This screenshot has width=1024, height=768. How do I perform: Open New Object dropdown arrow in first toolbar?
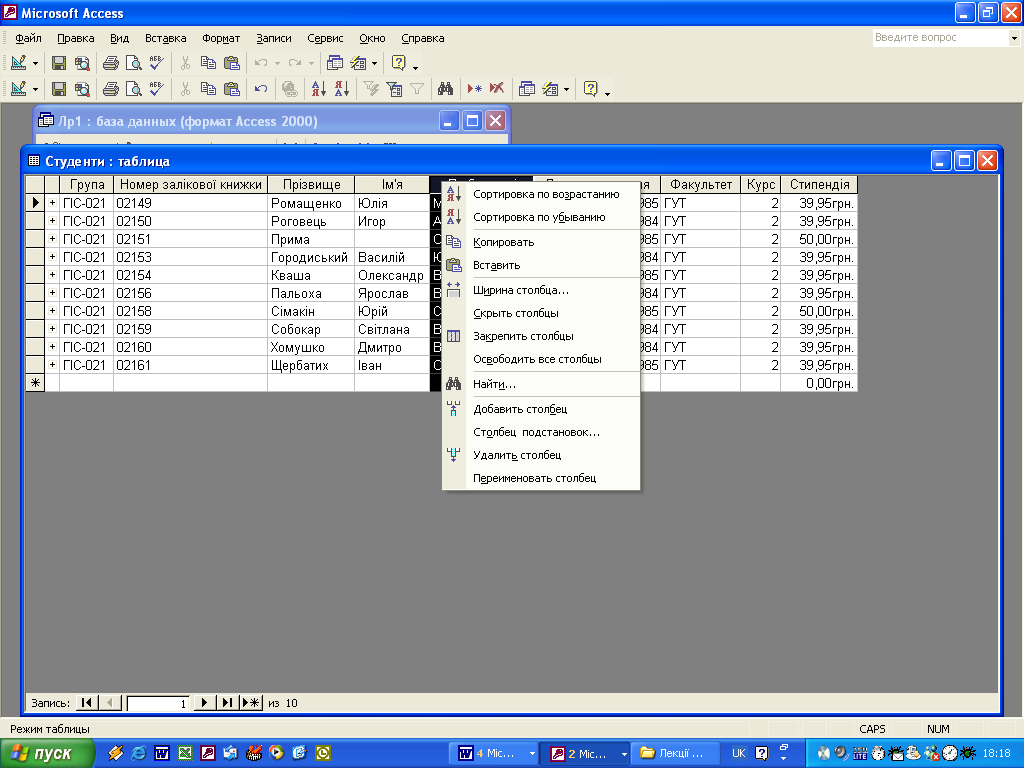click(x=374, y=63)
